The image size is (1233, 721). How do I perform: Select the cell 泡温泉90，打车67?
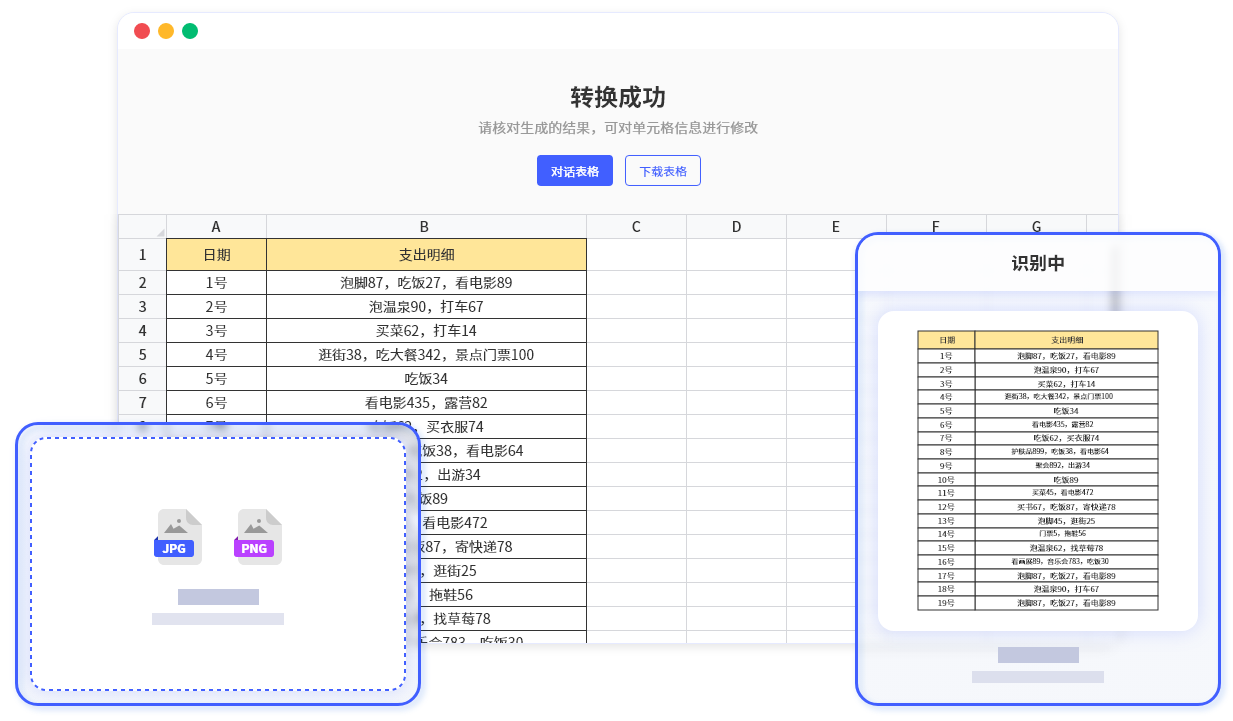[424, 306]
